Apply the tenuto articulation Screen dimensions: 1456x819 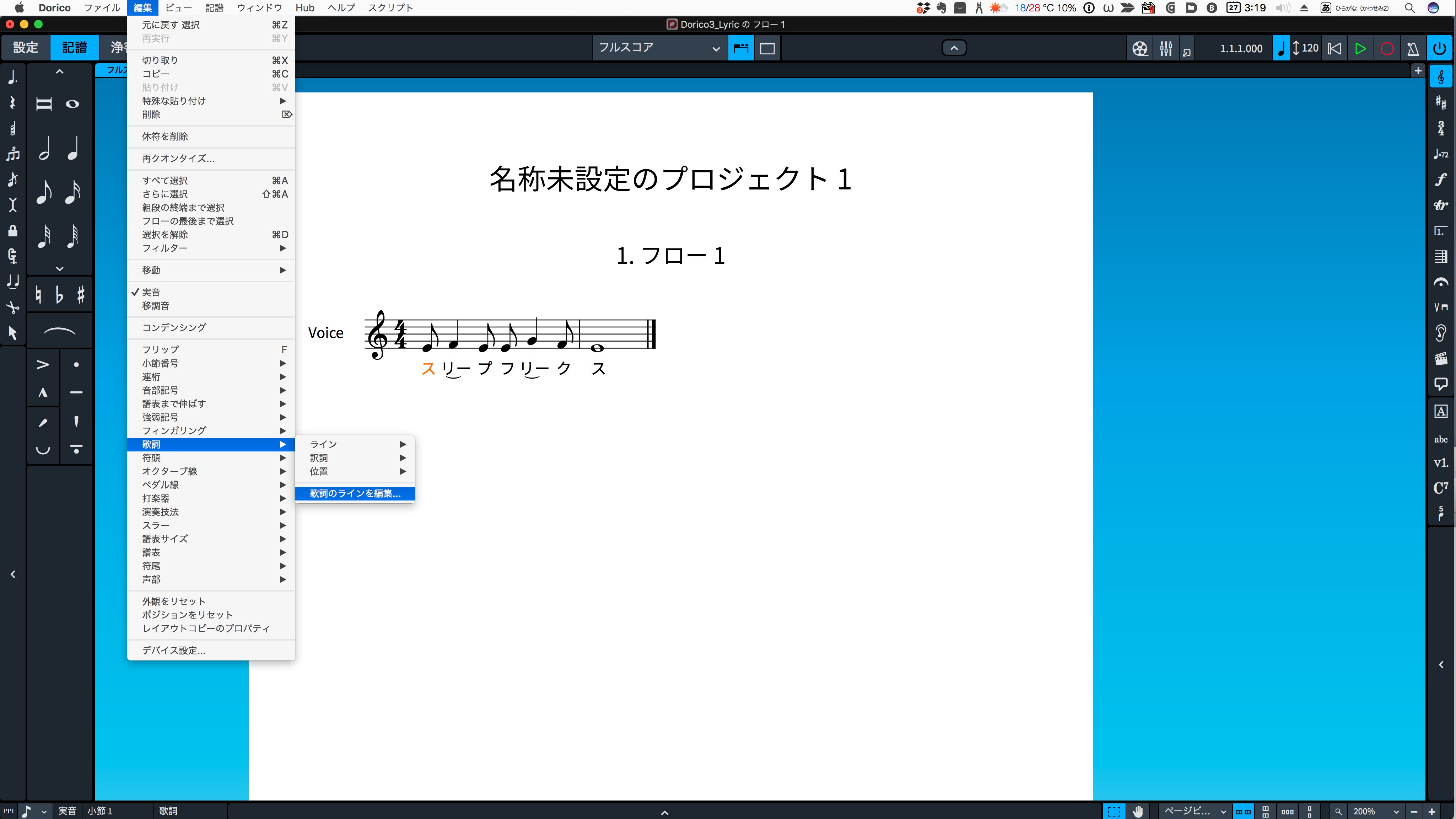[76, 392]
